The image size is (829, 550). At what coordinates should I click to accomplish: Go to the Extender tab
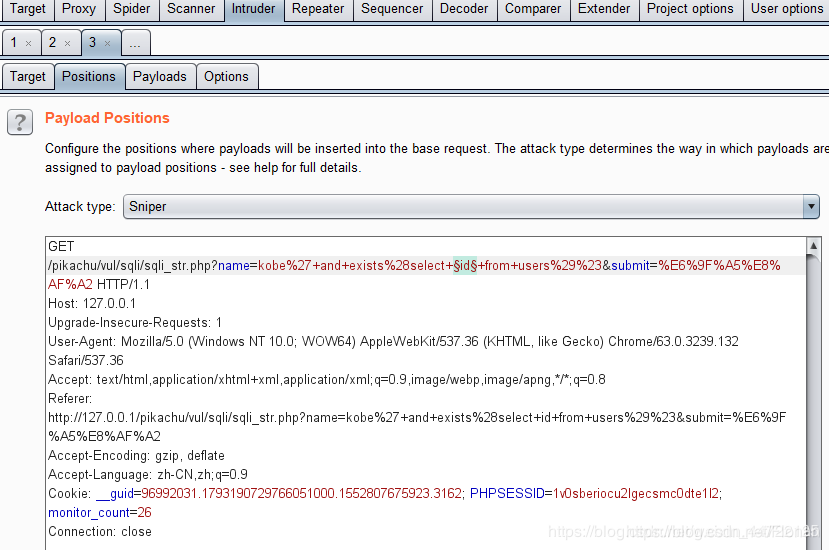click(604, 9)
